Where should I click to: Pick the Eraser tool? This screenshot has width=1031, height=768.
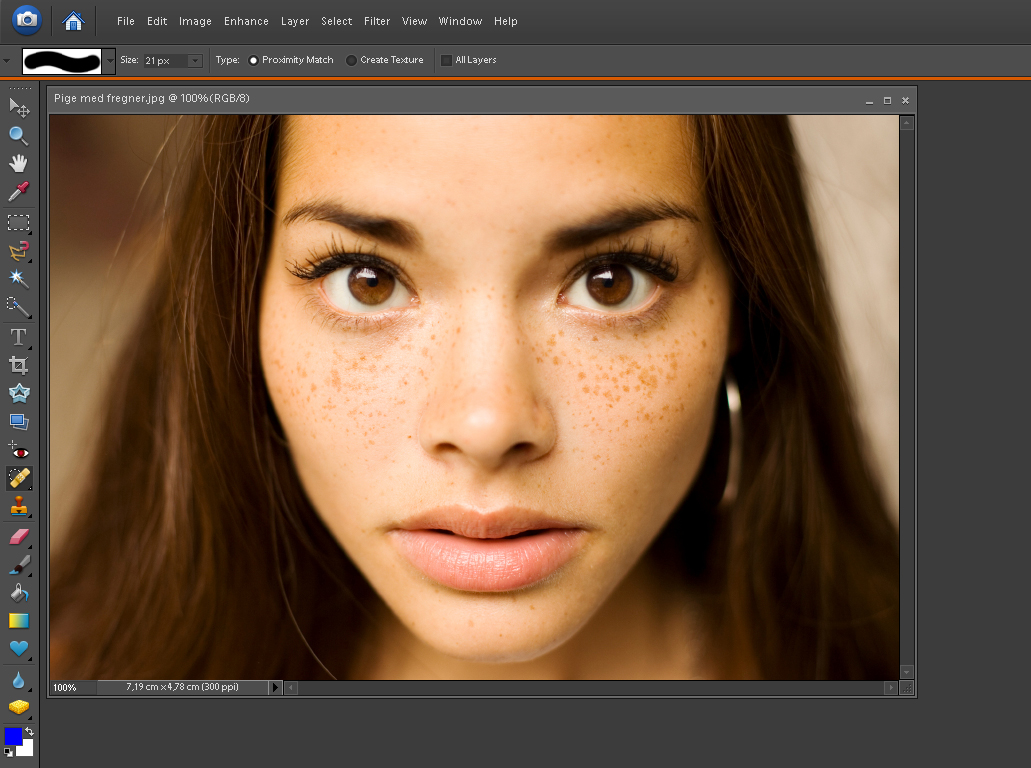[x=18, y=537]
